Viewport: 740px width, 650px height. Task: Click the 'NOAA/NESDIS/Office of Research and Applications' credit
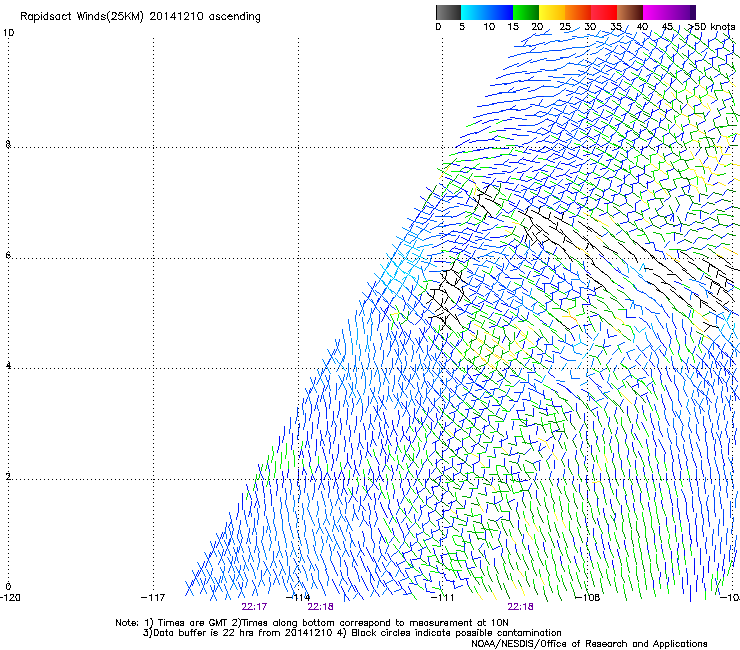(x=589, y=644)
